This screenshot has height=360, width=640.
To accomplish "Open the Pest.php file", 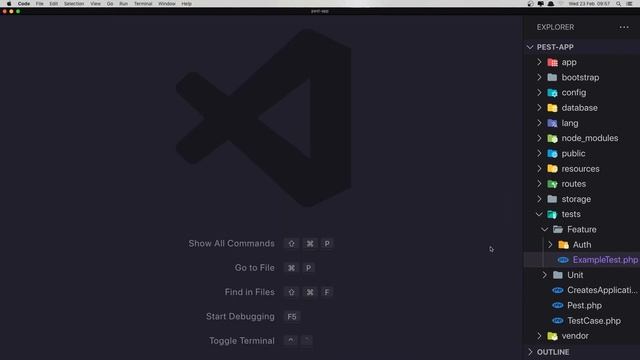I will (x=584, y=305).
